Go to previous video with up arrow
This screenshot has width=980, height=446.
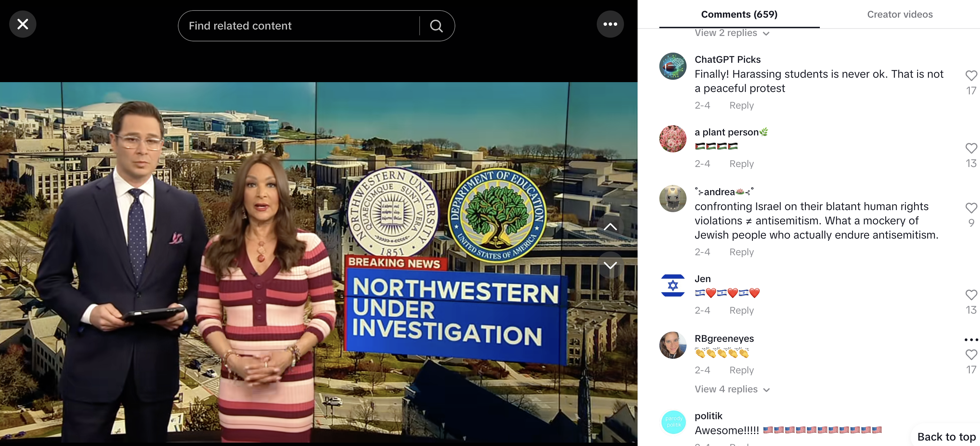click(x=610, y=227)
